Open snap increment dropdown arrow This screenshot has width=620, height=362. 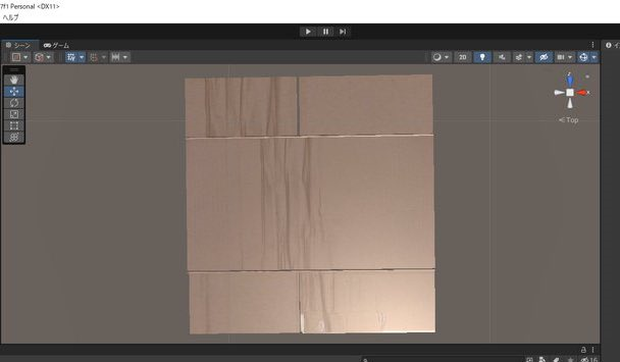125,57
